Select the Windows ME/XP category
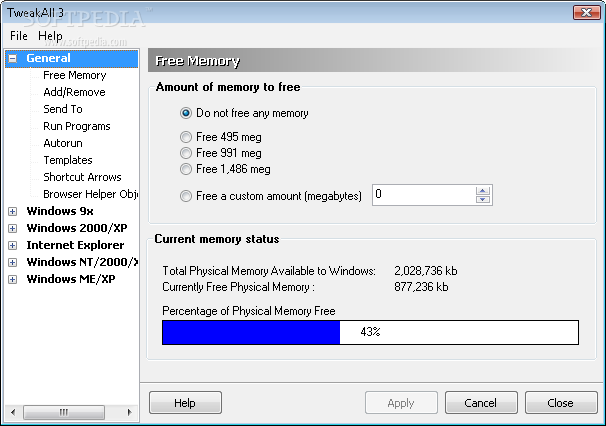 click(x=71, y=279)
